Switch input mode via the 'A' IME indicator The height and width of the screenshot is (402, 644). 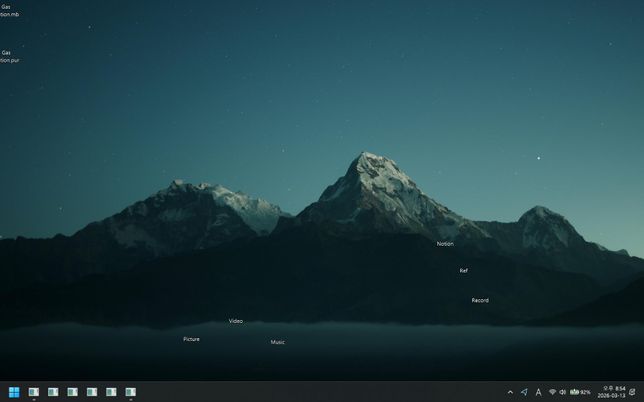pos(538,392)
